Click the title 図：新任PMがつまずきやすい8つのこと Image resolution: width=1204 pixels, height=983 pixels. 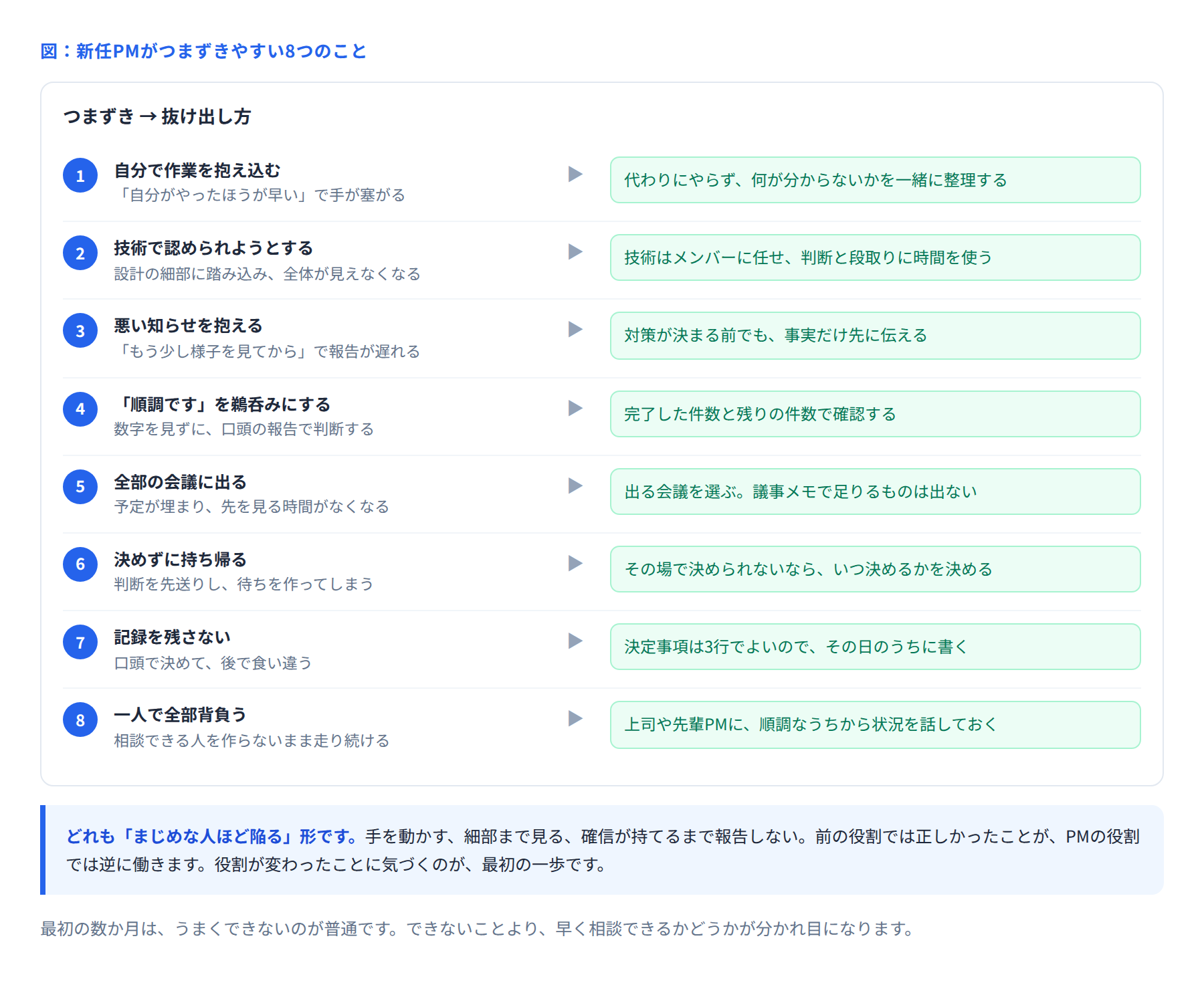(x=204, y=51)
